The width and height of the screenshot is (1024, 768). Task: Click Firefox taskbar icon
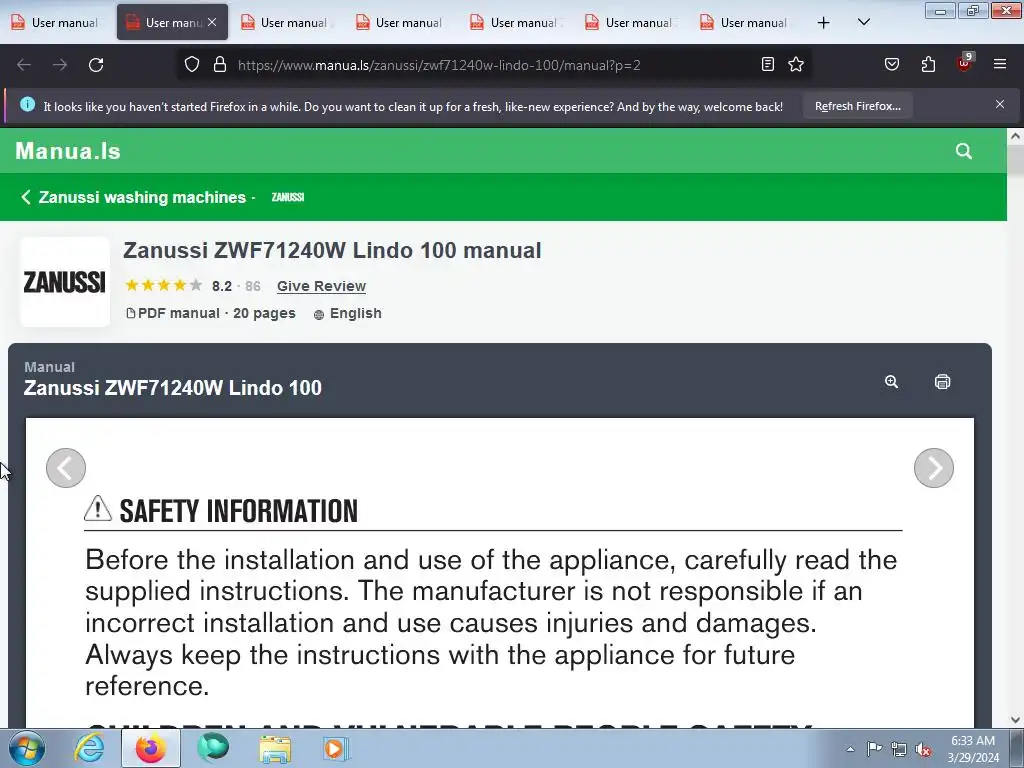pos(151,748)
